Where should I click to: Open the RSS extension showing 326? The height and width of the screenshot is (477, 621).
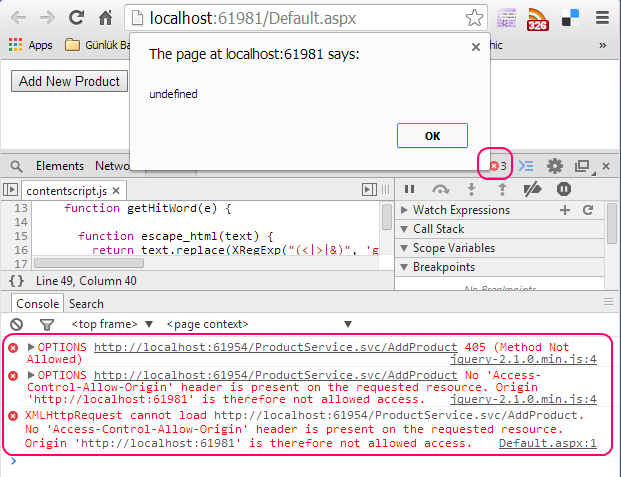point(537,19)
